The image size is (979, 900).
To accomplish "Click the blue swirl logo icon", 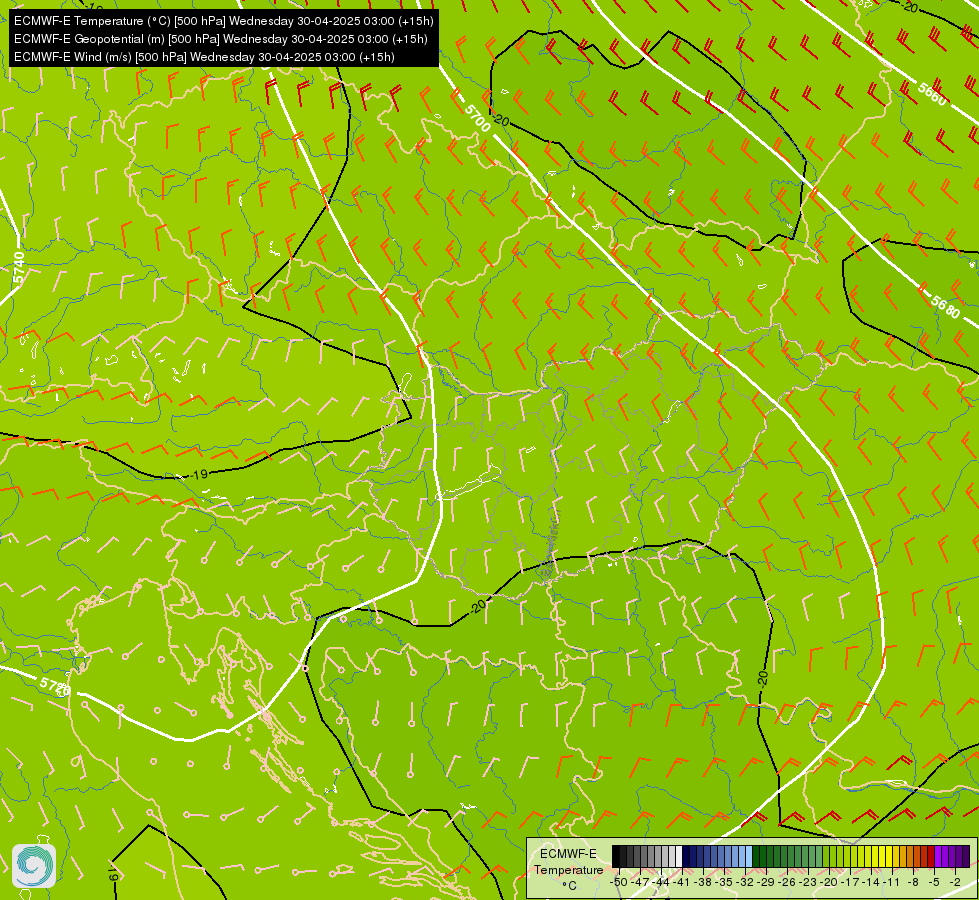I will pos(34,866).
